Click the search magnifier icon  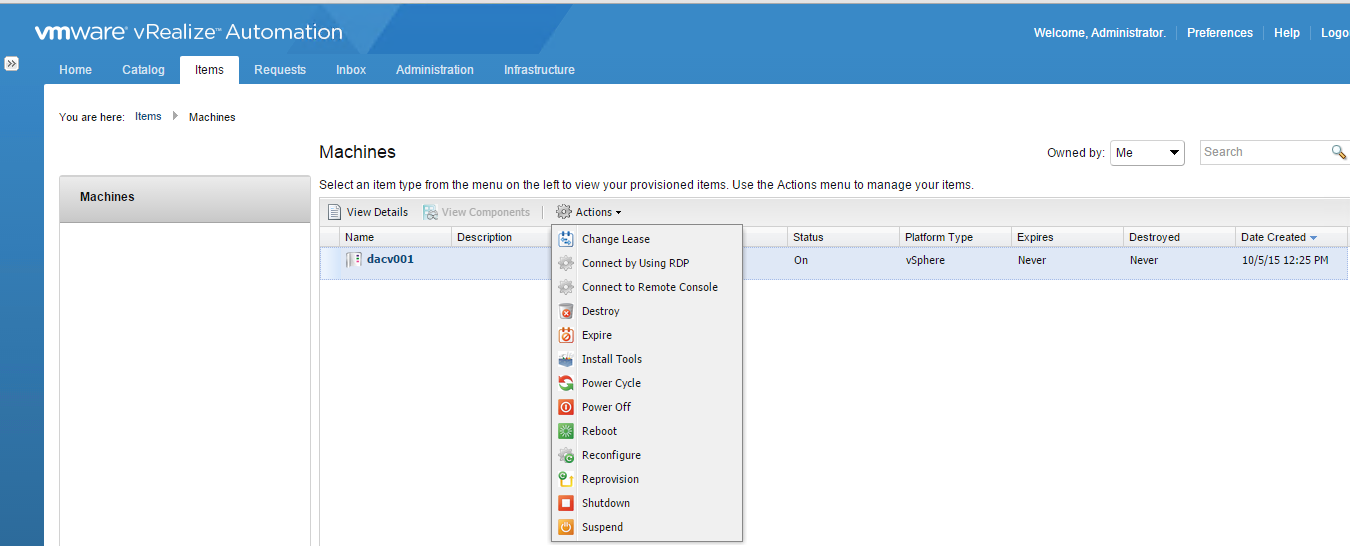coord(1339,152)
